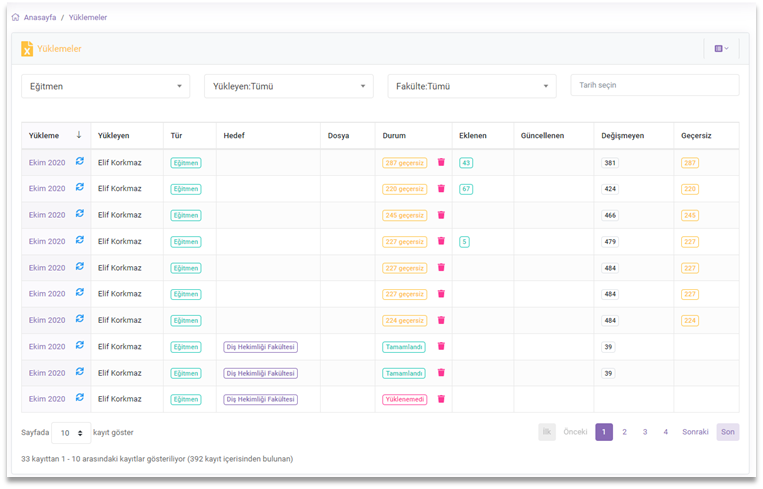The image size is (763, 489).
Task: Delete the upload with 224 geçersiz status
Action: [441, 320]
